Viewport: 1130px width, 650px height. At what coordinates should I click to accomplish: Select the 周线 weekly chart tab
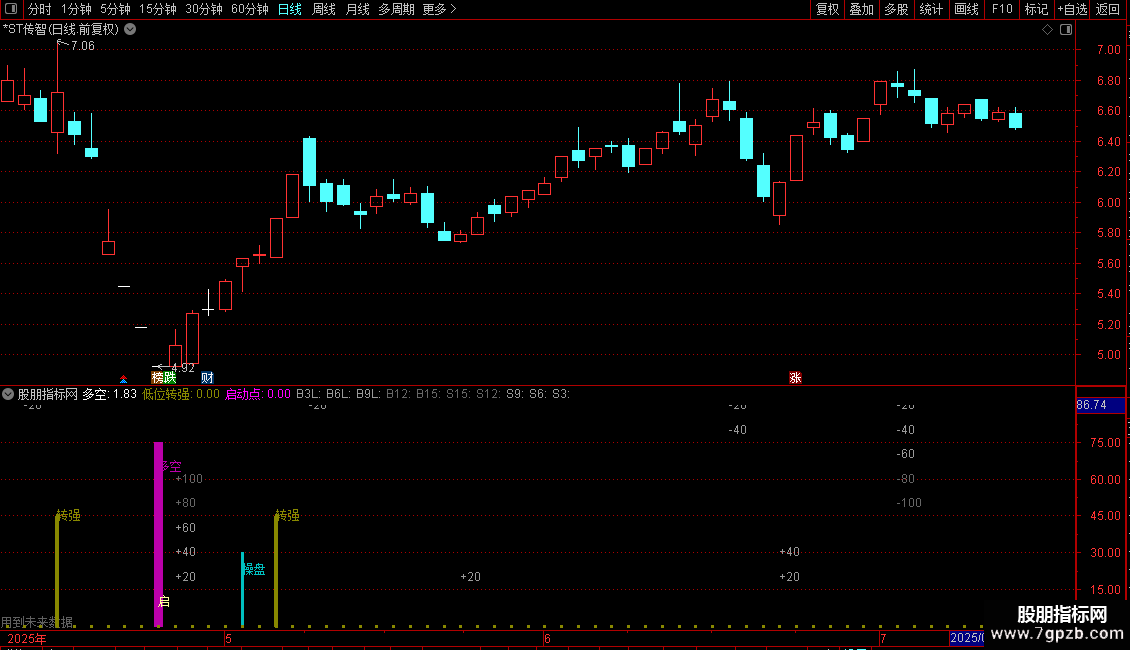tap(324, 9)
